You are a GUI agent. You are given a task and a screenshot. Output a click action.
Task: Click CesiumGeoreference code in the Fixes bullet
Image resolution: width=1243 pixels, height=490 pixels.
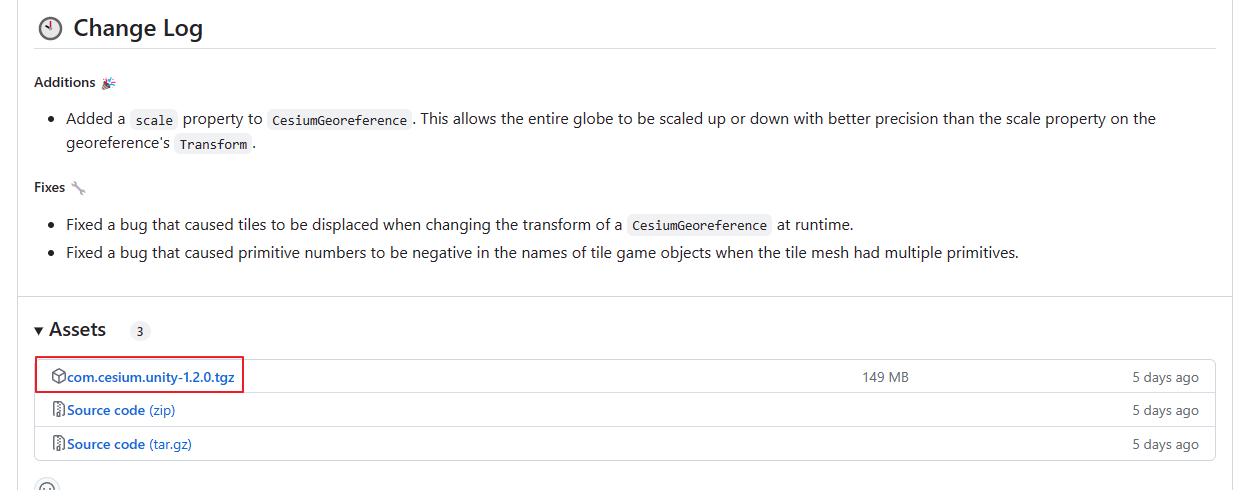[700, 225]
